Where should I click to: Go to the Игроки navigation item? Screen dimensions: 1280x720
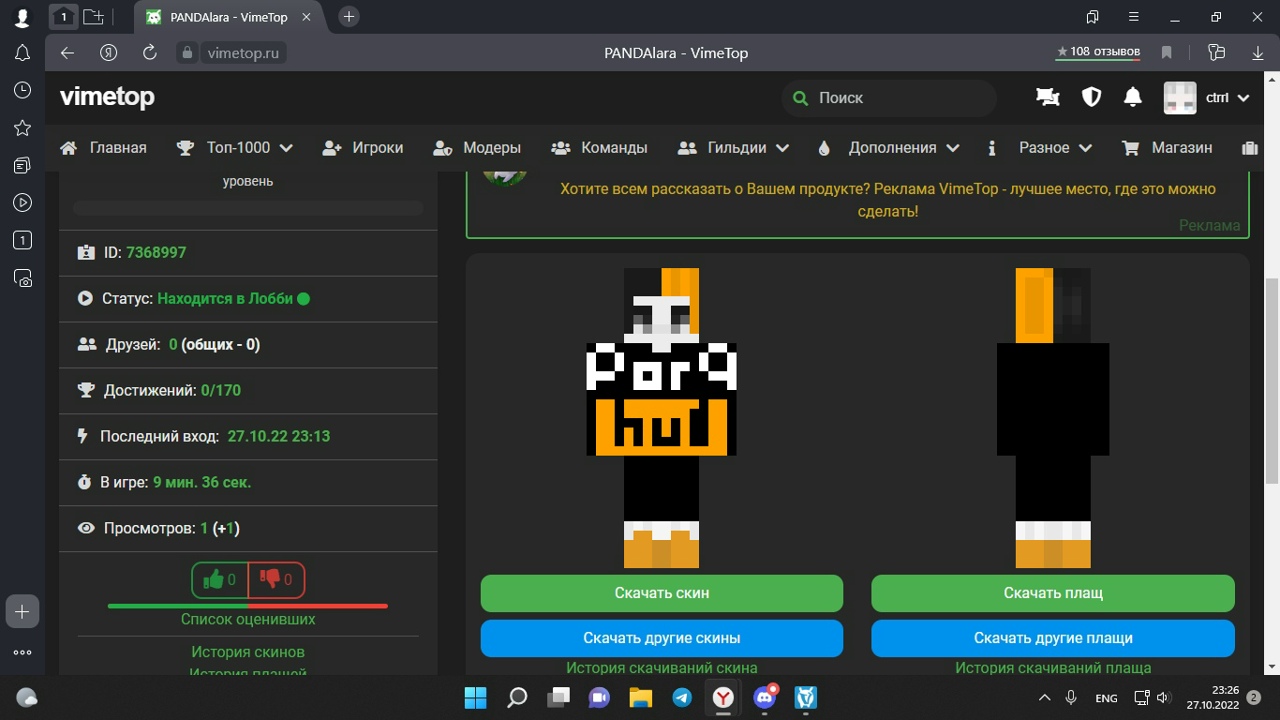pos(363,148)
